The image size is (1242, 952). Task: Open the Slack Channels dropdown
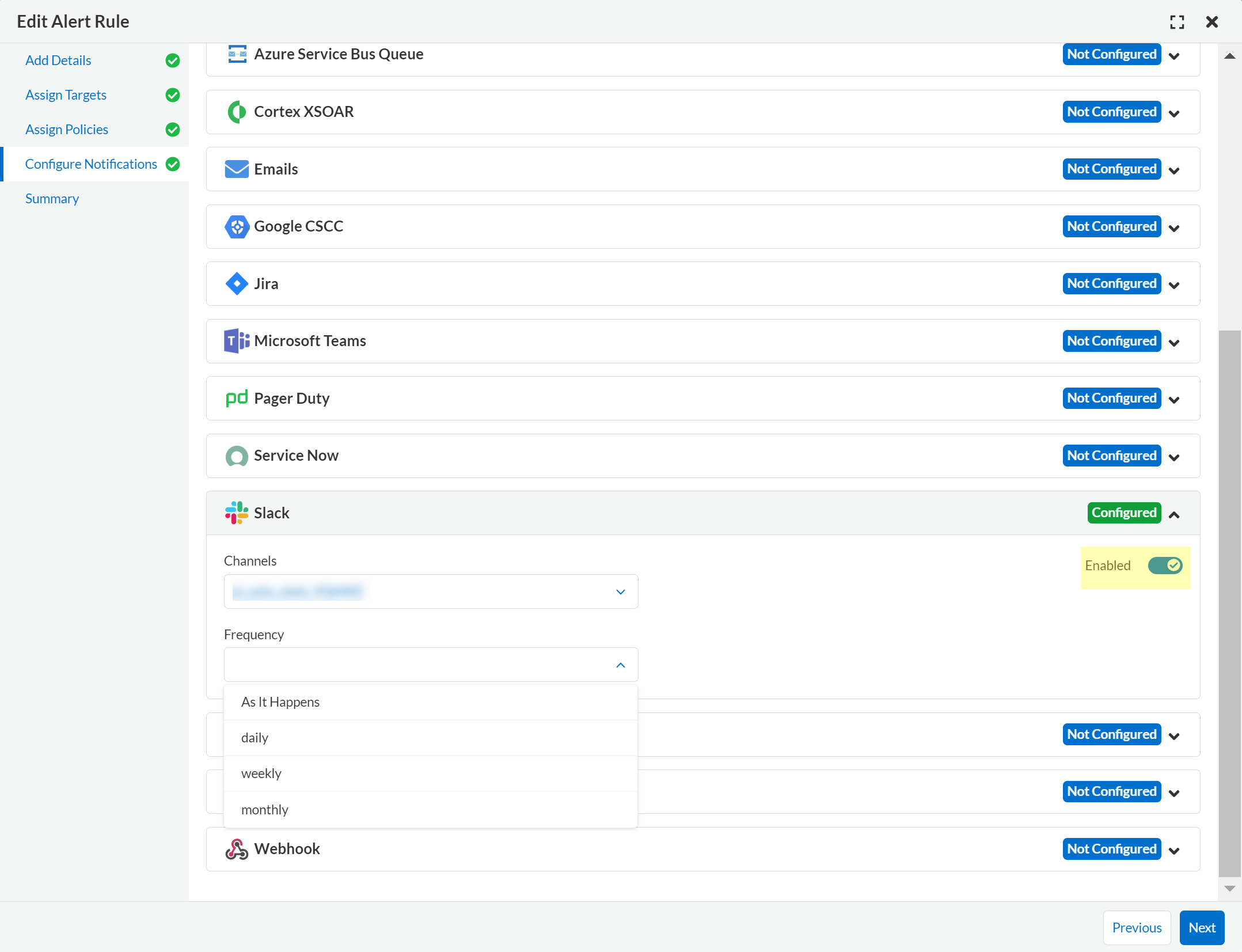click(431, 591)
